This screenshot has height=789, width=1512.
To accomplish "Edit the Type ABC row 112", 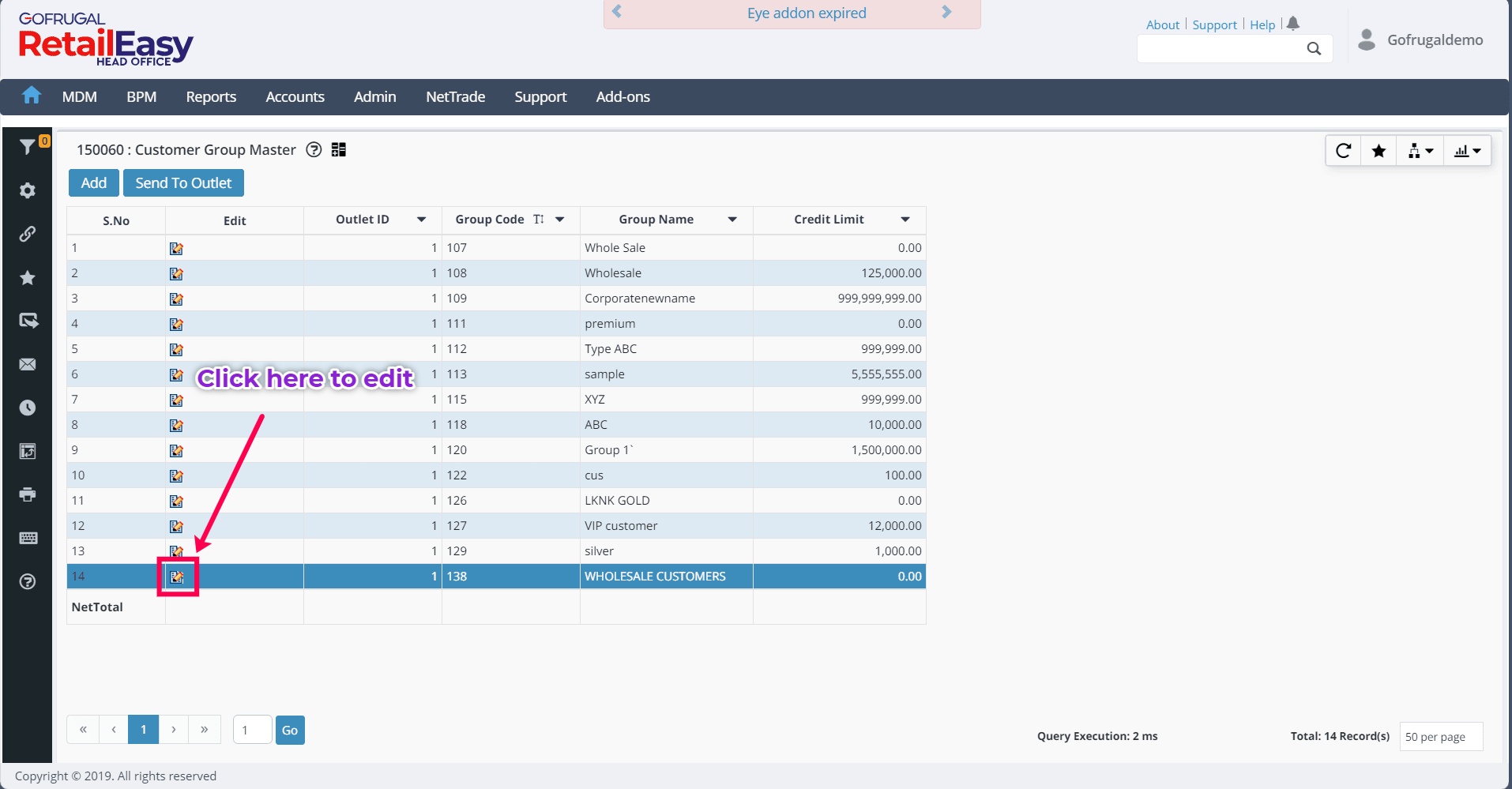I will coord(176,349).
